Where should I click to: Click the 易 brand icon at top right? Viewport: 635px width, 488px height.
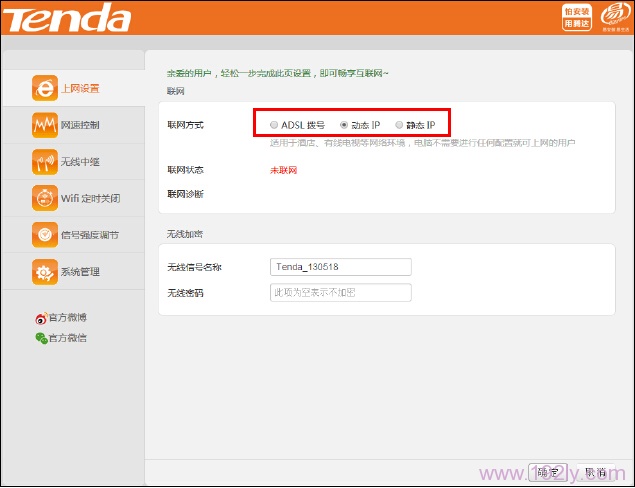coord(615,17)
